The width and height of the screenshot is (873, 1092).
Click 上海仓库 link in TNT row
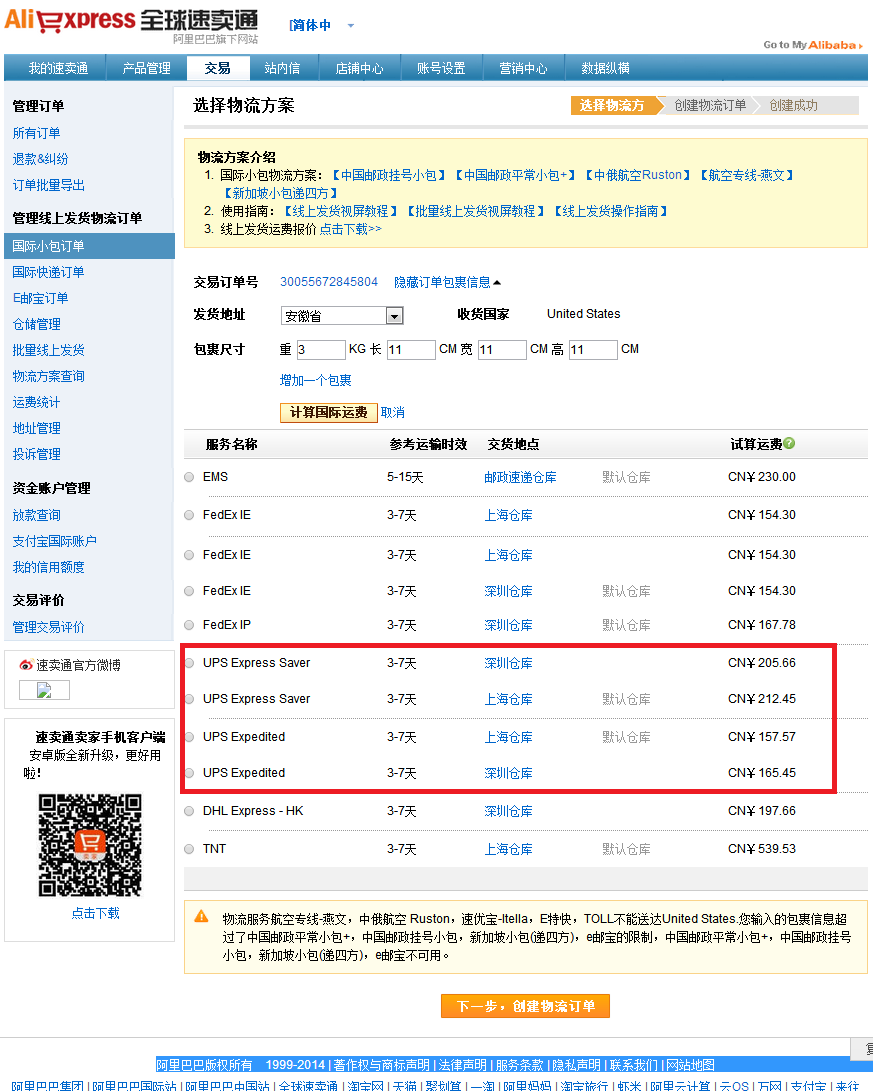click(508, 850)
